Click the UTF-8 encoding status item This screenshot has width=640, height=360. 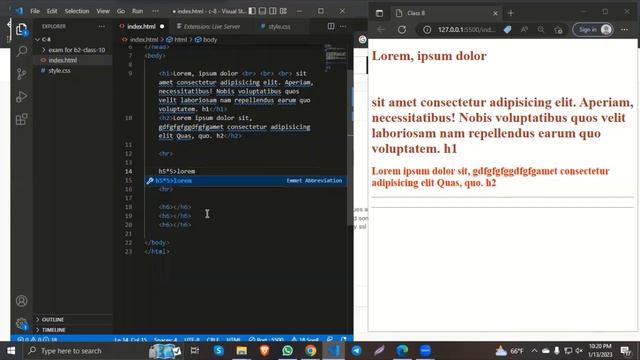(192, 340)
